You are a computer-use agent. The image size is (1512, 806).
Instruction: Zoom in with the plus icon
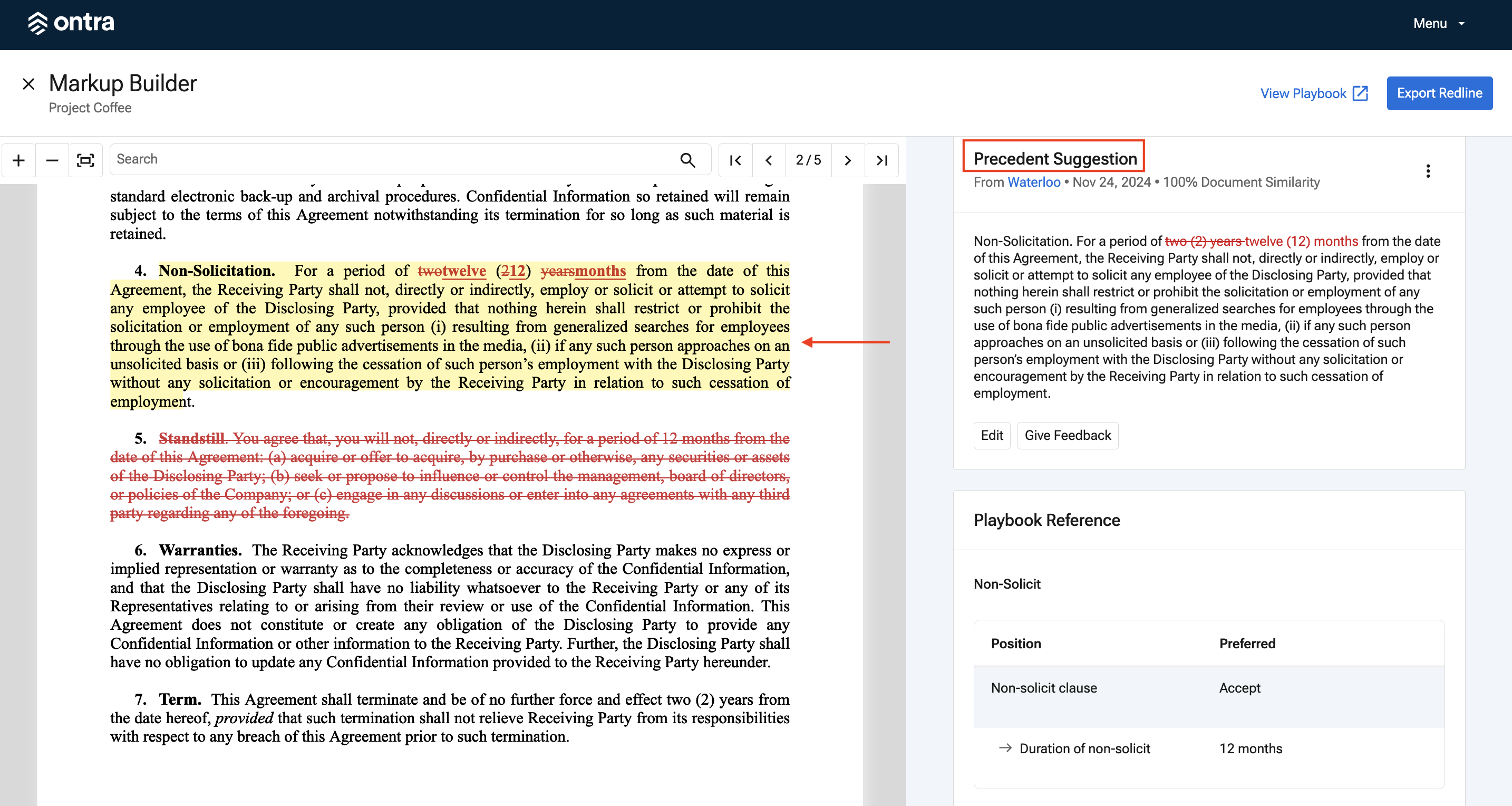pos(19,160)
